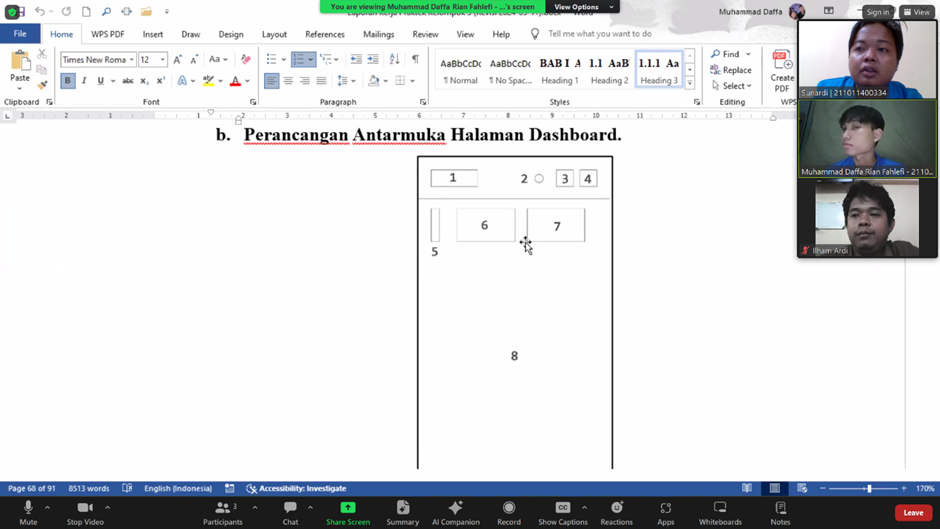Clear all formatting icon
Viewport: 940px width, 529px height.
pos(245,59)
